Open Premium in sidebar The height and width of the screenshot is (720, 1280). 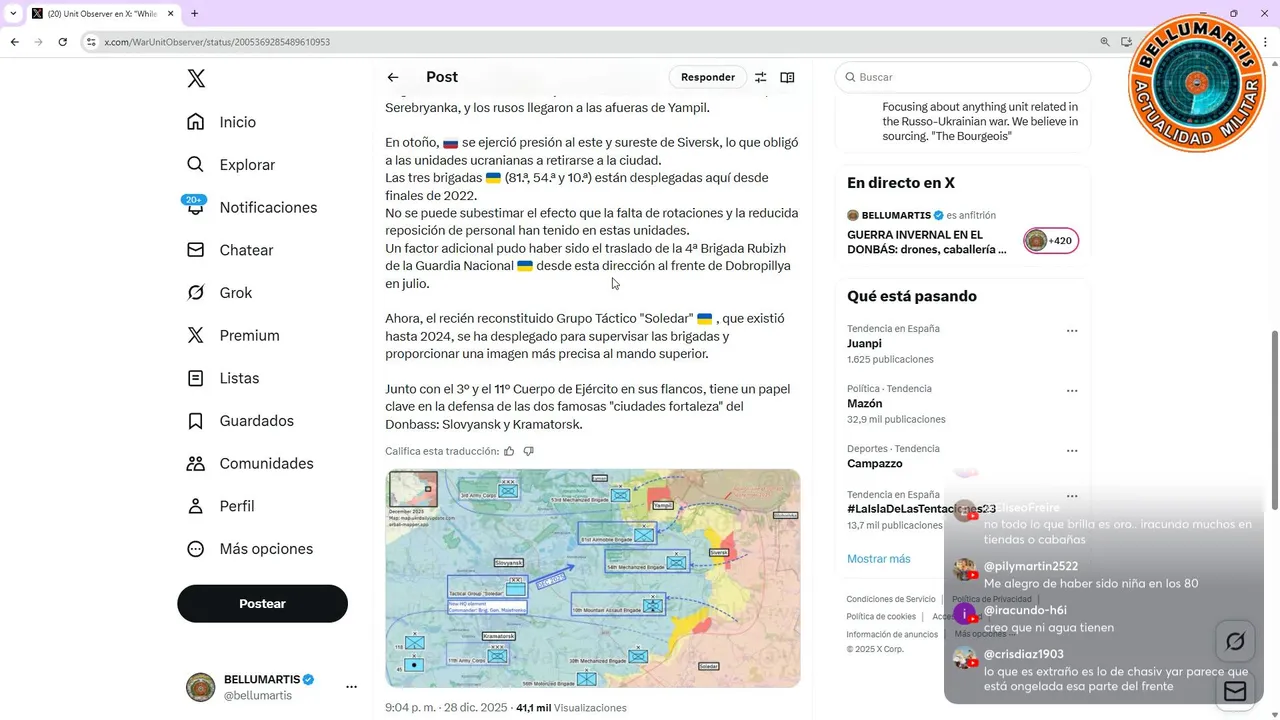233,336
